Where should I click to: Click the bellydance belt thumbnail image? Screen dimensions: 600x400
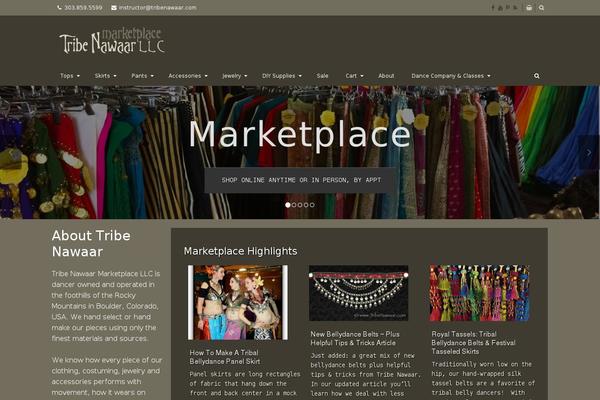pyautogui.click(x=359, y=293)
